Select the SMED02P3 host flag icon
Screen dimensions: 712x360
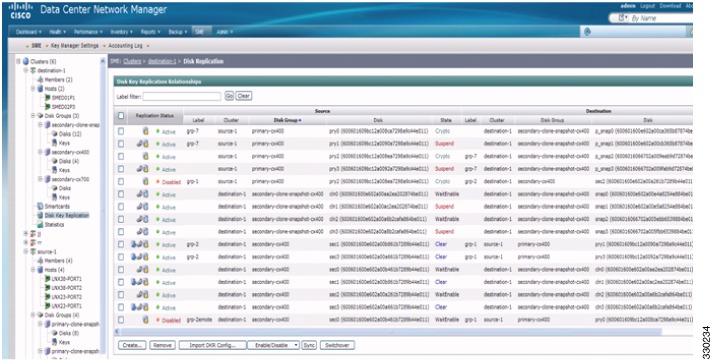[48, 107]
